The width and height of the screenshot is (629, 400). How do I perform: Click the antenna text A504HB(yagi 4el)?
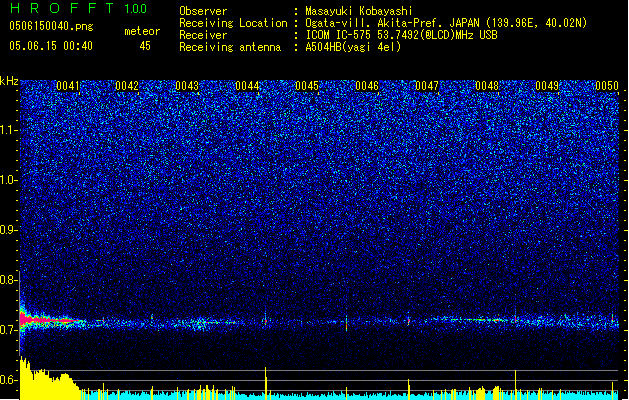pos(353,47)
